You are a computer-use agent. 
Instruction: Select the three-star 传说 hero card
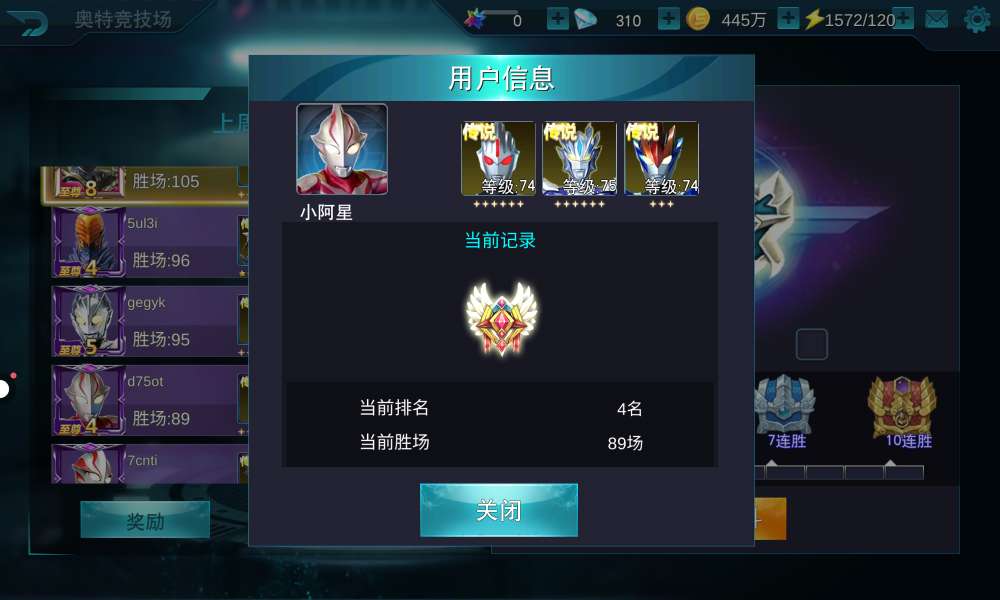661,159
